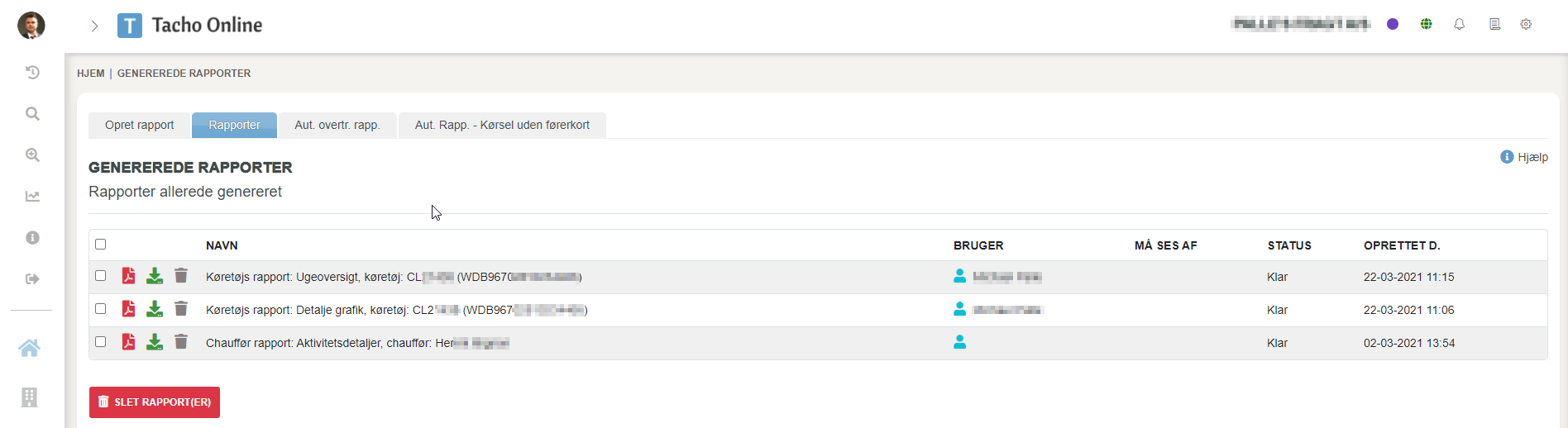Delete the Aktivitetsdetaljer chauffør report
Image resolution: width=1568 pixels, height=428 pixels.
click(181, 342)
